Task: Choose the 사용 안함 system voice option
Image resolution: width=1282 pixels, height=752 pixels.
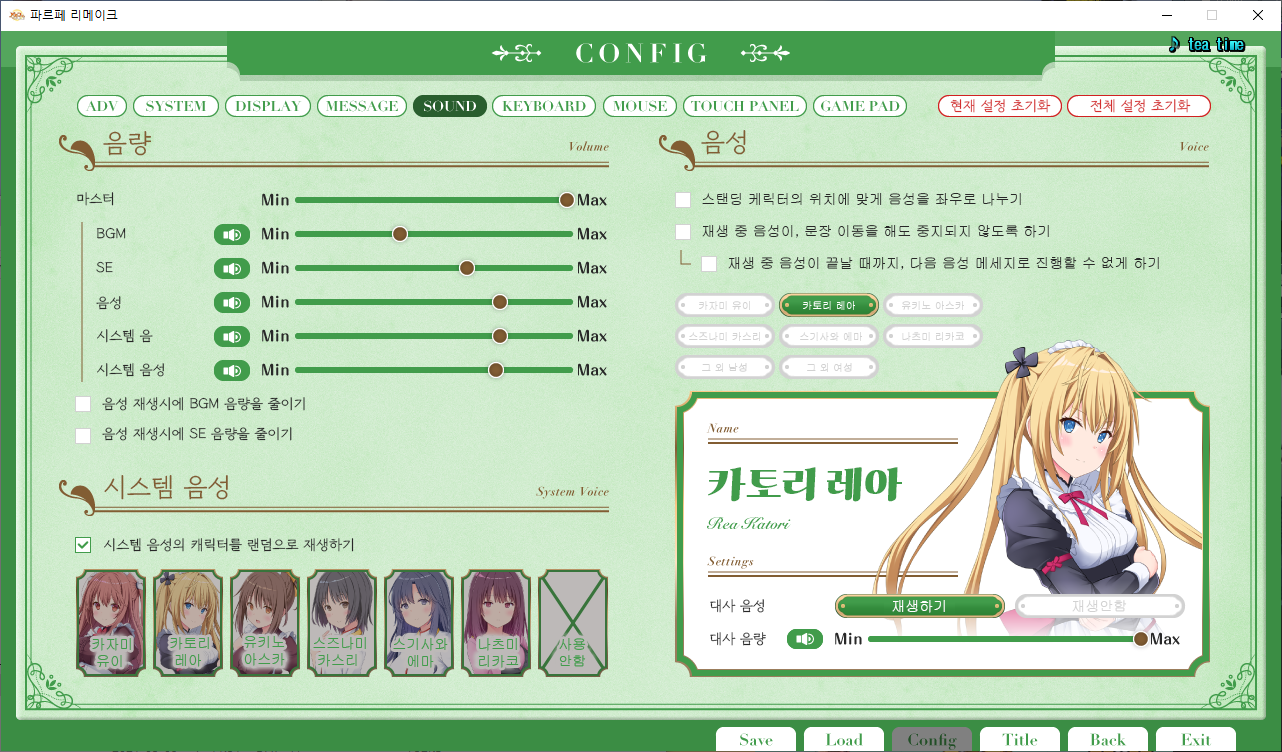Action: pos(573,622)
